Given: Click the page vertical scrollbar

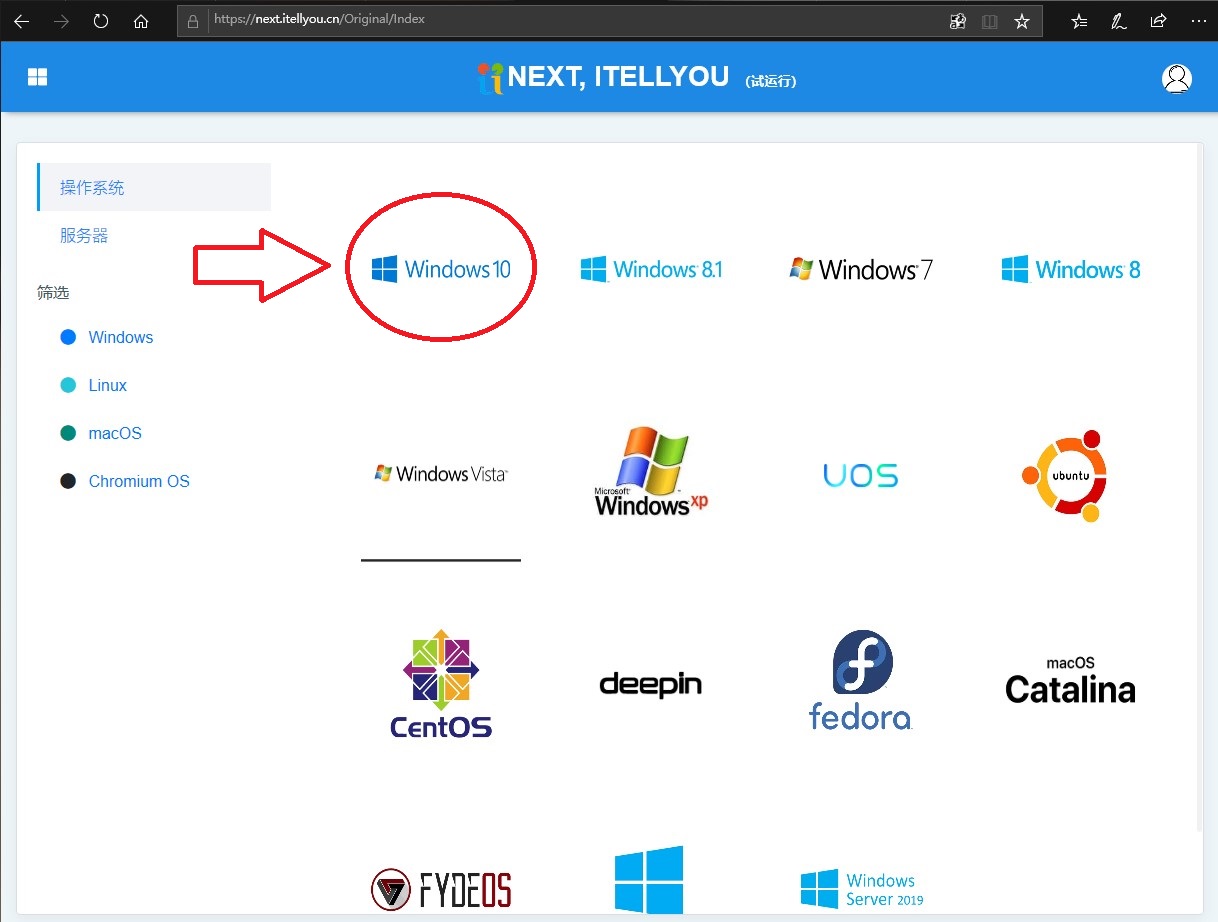Looking at the screenshot, I should point(1201,486).
